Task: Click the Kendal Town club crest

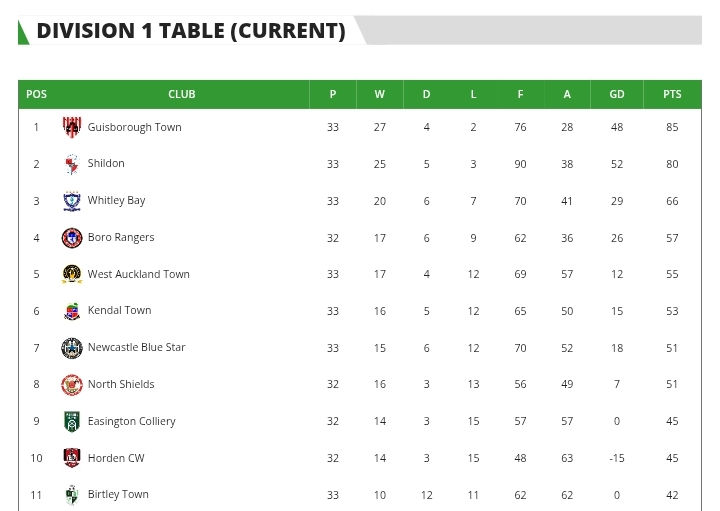Action: [71, 311]
